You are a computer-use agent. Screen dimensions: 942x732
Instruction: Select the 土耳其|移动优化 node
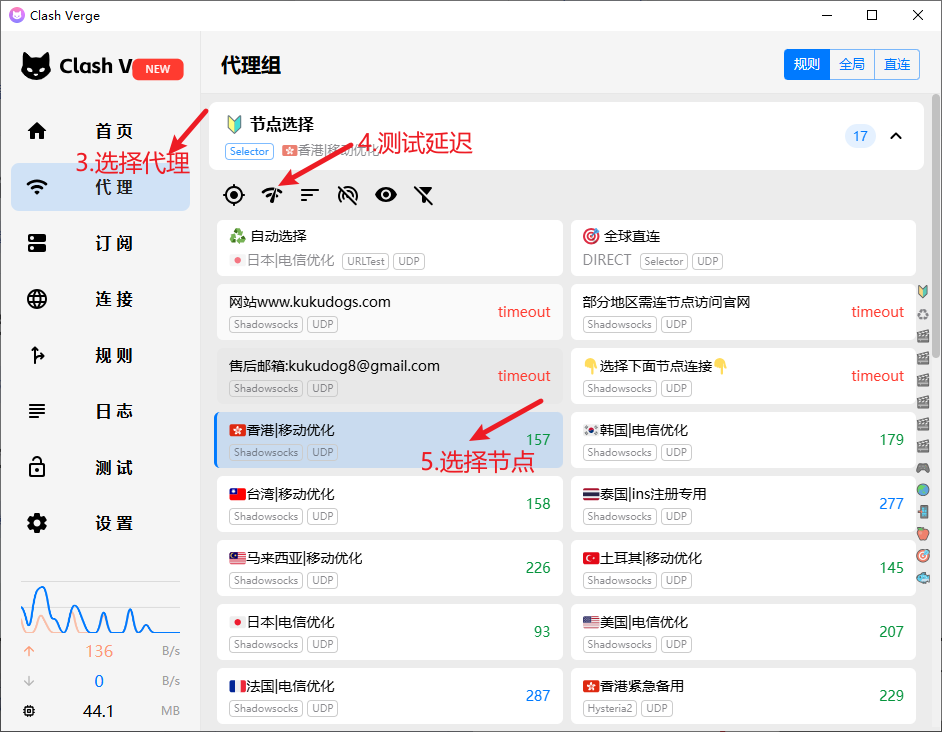pos(743,568)
